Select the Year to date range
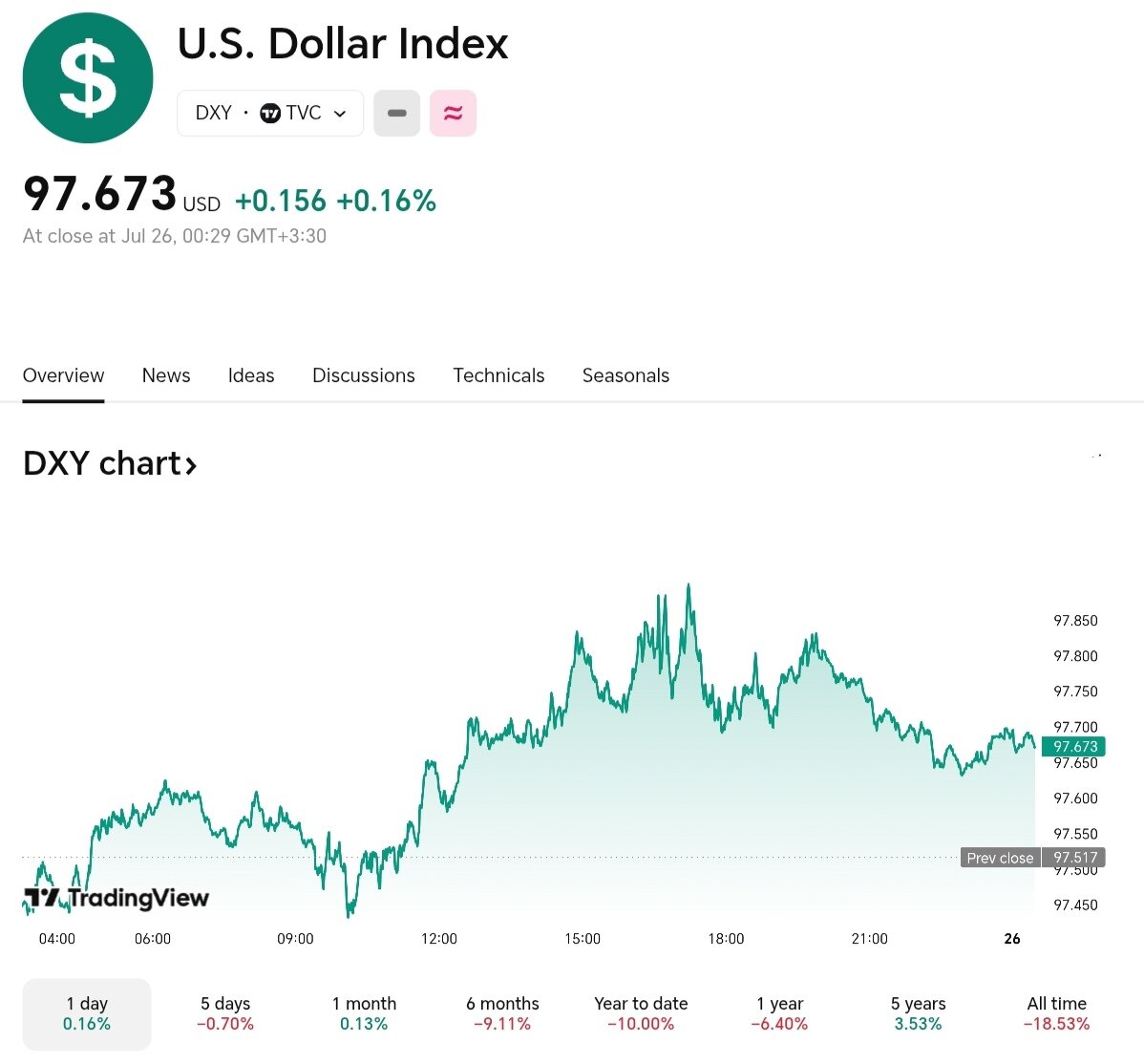The image size is (1144, 1064). point(641,1013)
